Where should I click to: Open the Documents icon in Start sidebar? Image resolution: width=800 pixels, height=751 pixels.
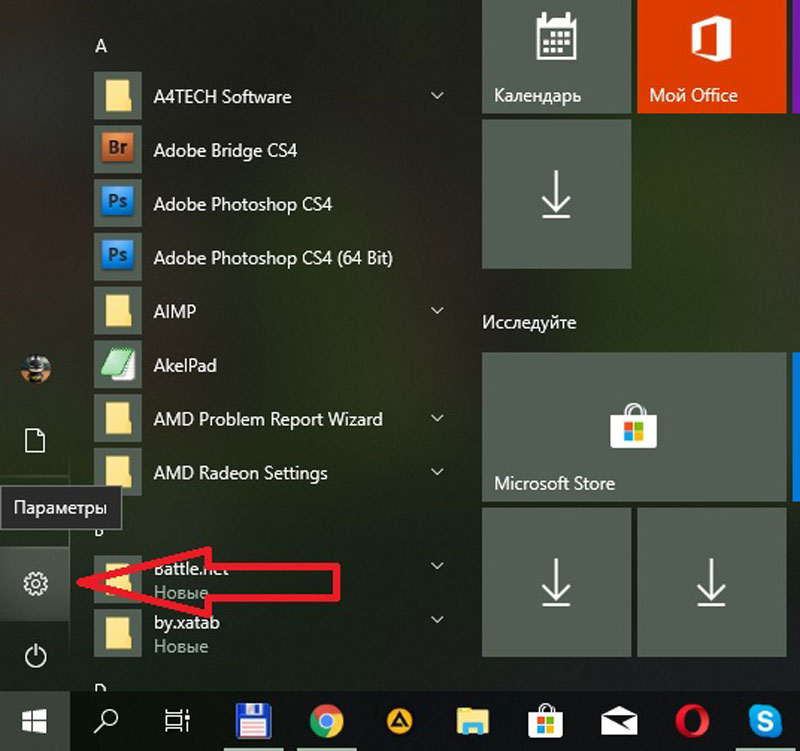point(35,440)
